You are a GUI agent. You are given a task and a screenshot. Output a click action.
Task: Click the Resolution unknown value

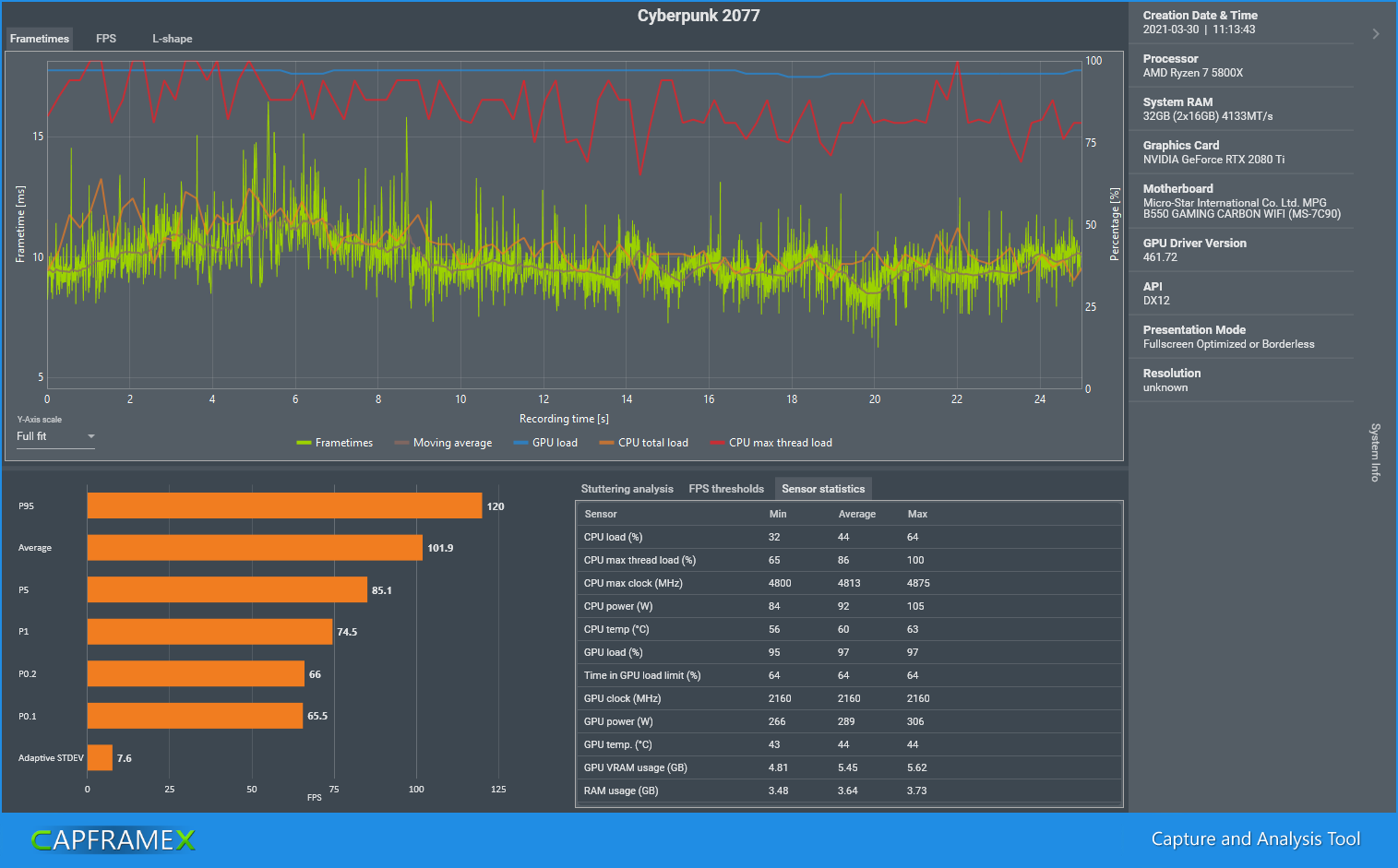tap(1165, 387)
